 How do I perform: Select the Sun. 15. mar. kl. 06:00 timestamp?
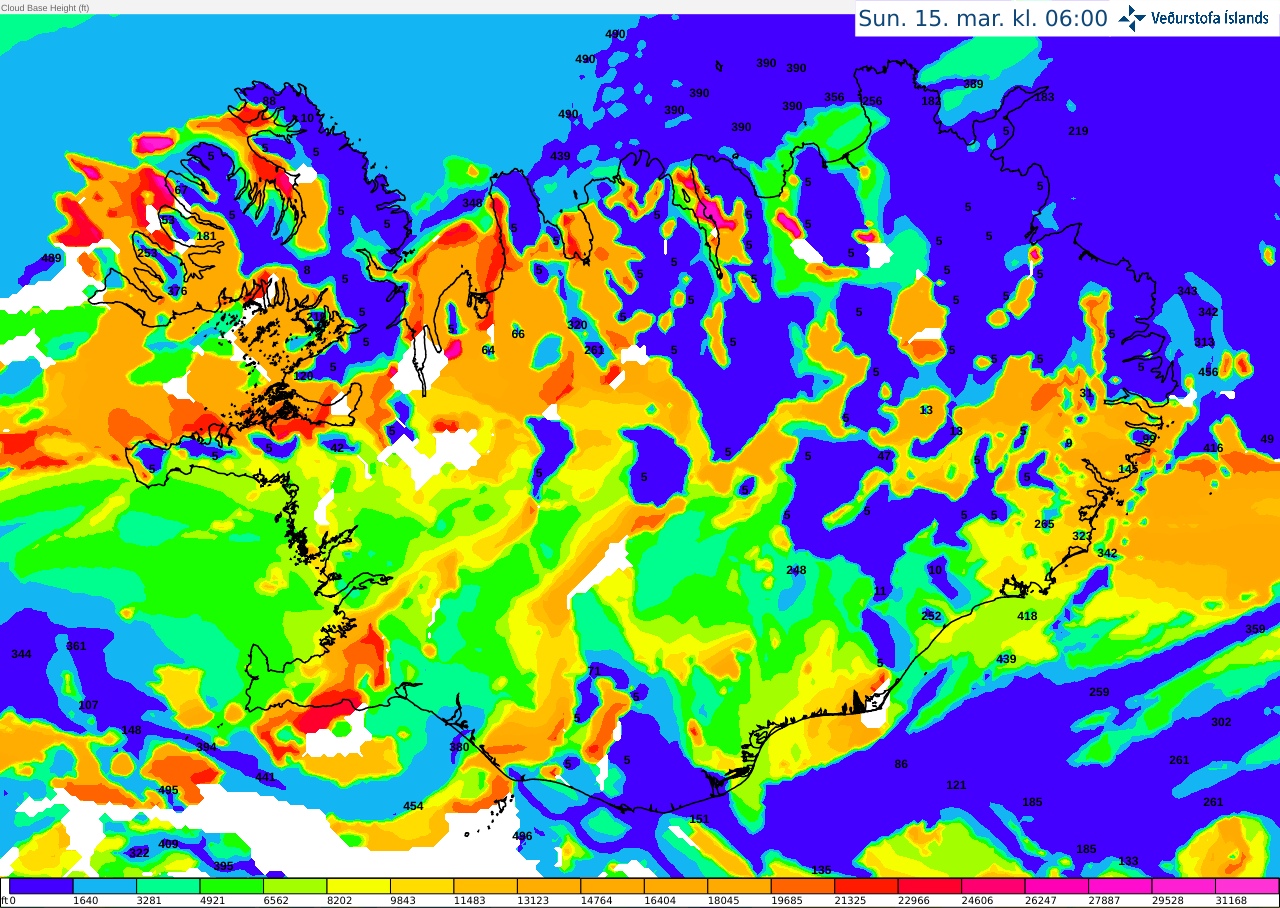(x=983, y=18)
